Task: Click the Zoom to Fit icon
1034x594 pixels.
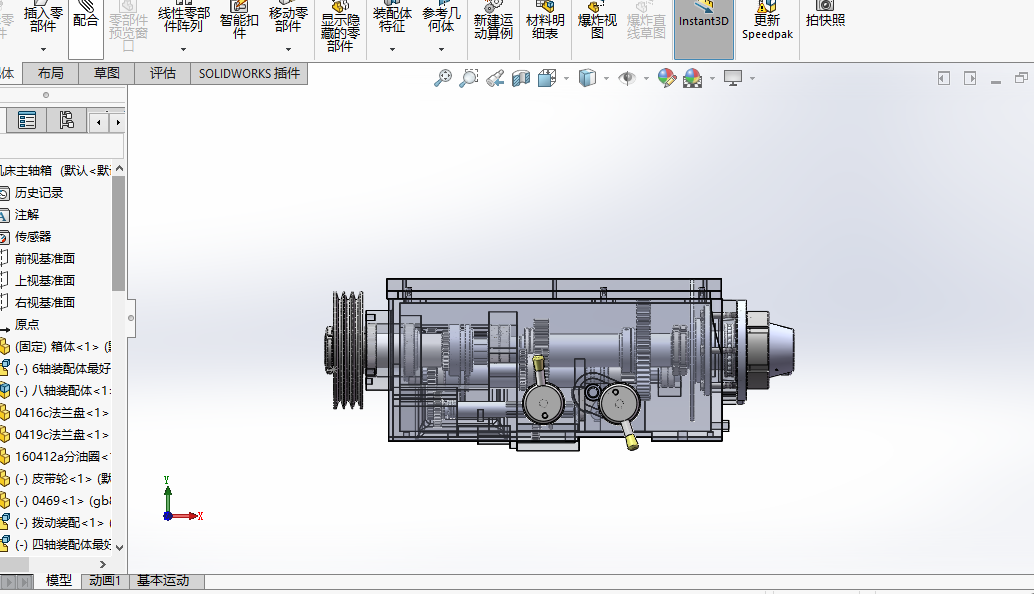Action: (443, 78)
